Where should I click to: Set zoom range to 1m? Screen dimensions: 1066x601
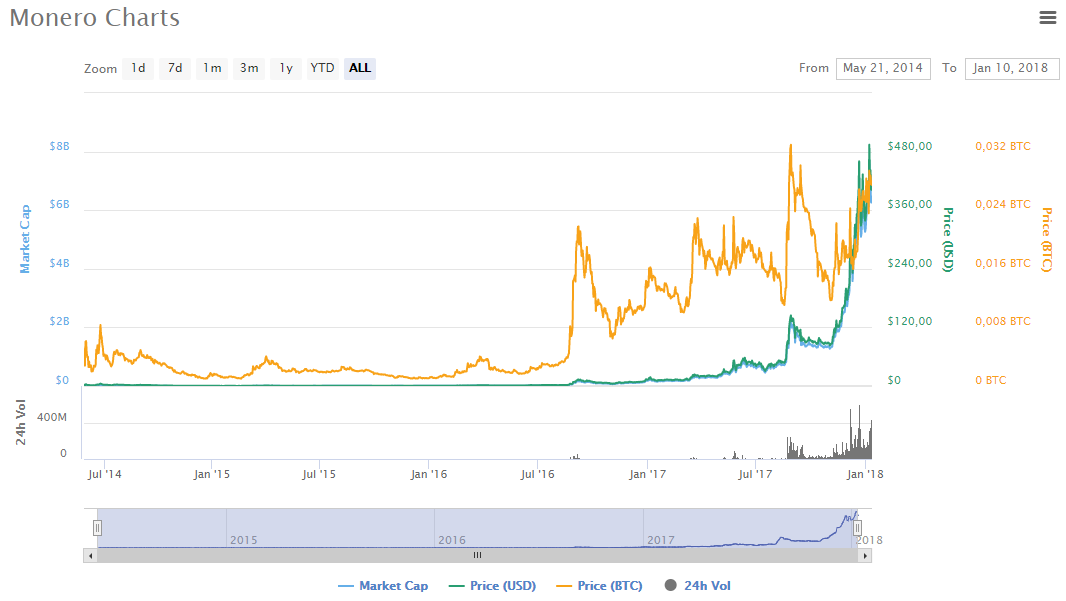click(212, 68)
